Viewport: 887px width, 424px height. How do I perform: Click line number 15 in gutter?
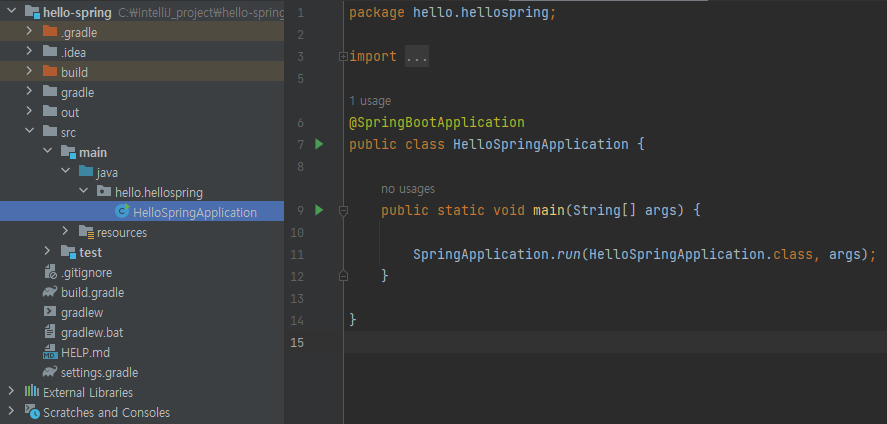point(296,343)
